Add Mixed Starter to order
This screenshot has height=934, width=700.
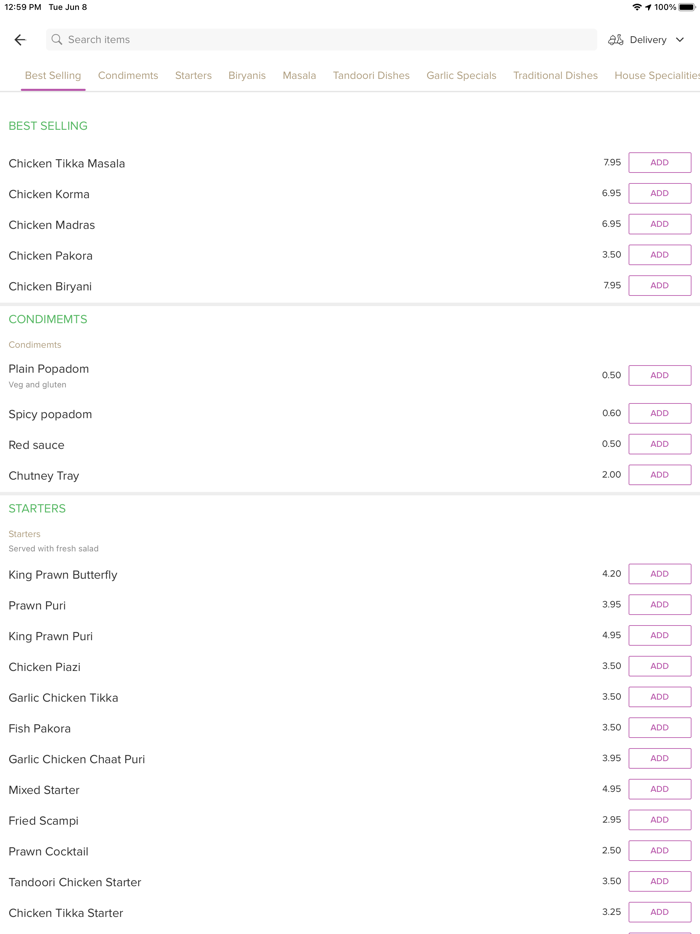pos(659,789)
